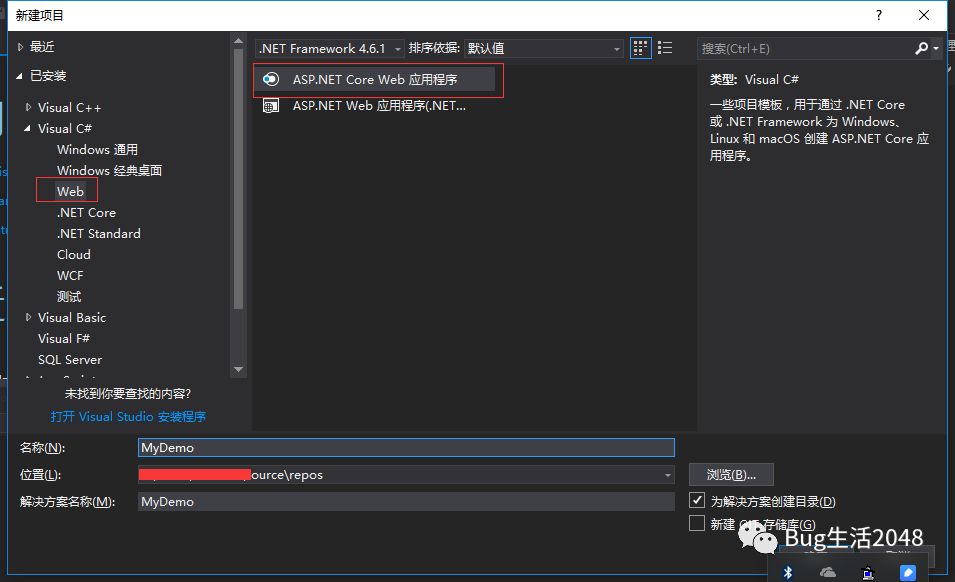This screenshot has height=582, width=955.
Task: Select Cloud category
Action: 74,254
